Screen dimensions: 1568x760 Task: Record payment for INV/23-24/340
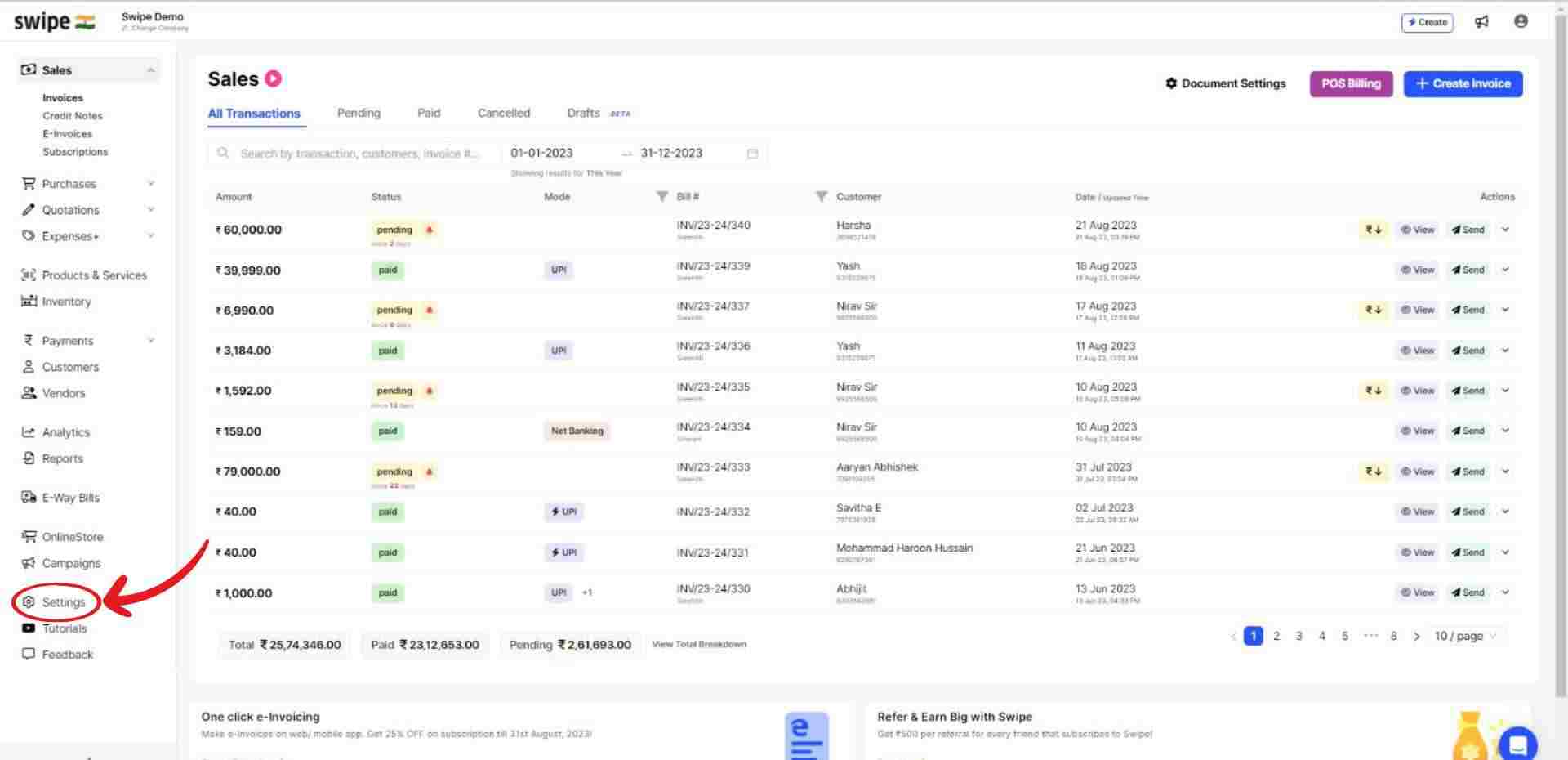click(x=1374, y=230)
